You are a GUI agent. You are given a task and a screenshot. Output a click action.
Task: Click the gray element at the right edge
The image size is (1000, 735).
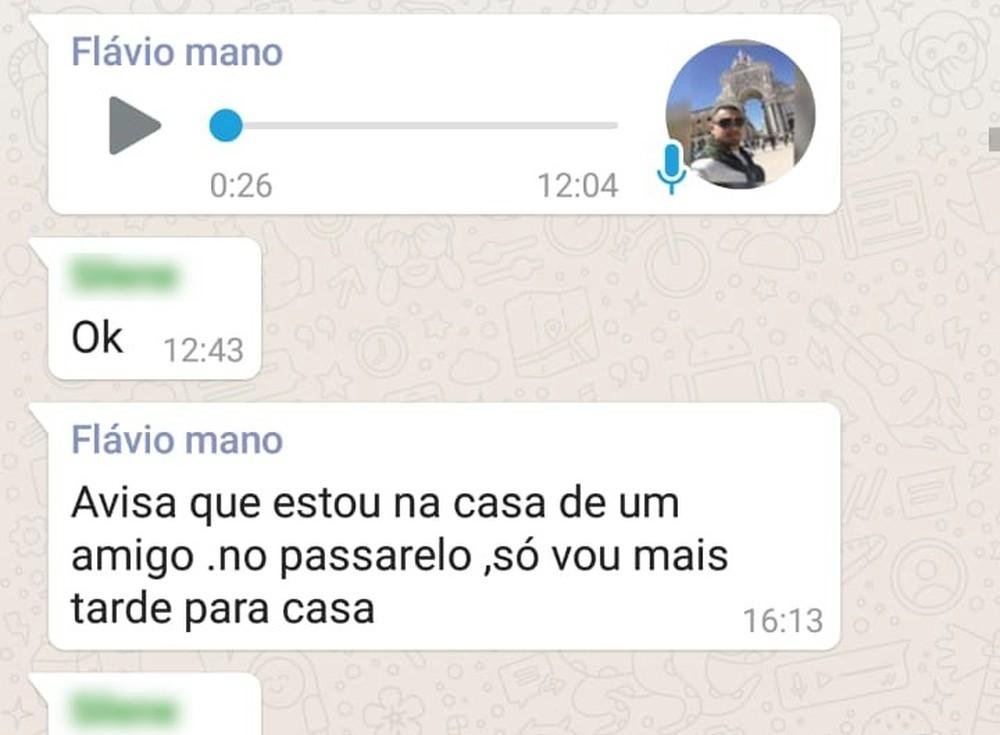pyautogui.click(x=994, y=139)
